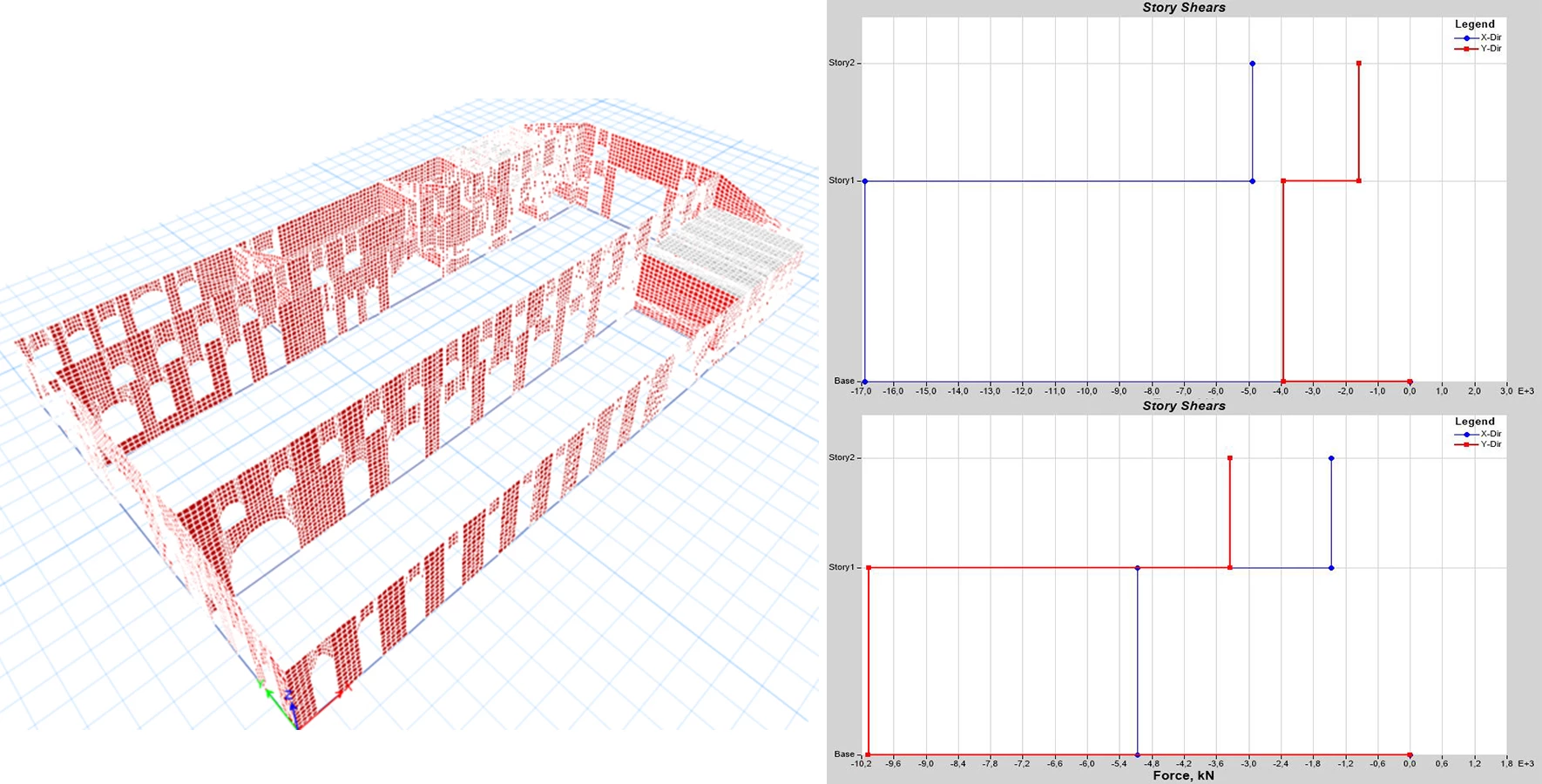Pick the blue X-Dir point at Story2, upper chart
This screenshot has height=784, width=1542.
[x=1253, y=64]
